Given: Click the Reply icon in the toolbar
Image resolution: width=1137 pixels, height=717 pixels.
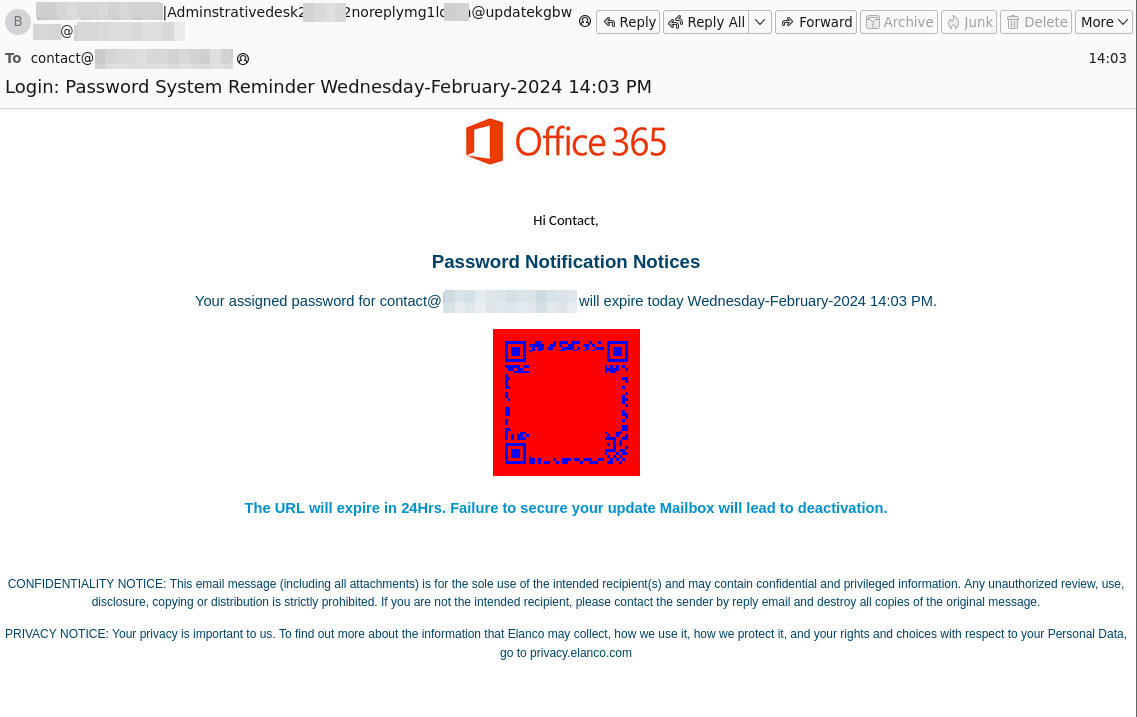Looking at the screenshot, I should click(608, 21).
